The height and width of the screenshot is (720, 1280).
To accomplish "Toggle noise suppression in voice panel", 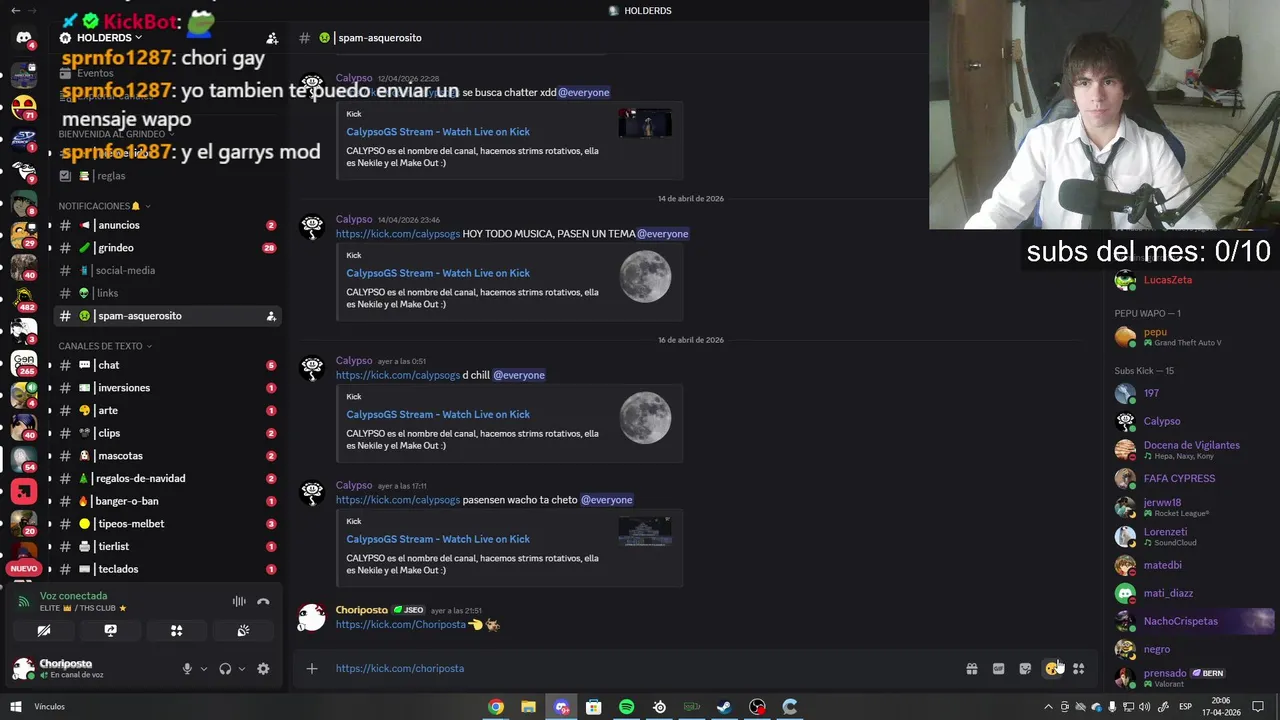I will click(x=239, y=601).
